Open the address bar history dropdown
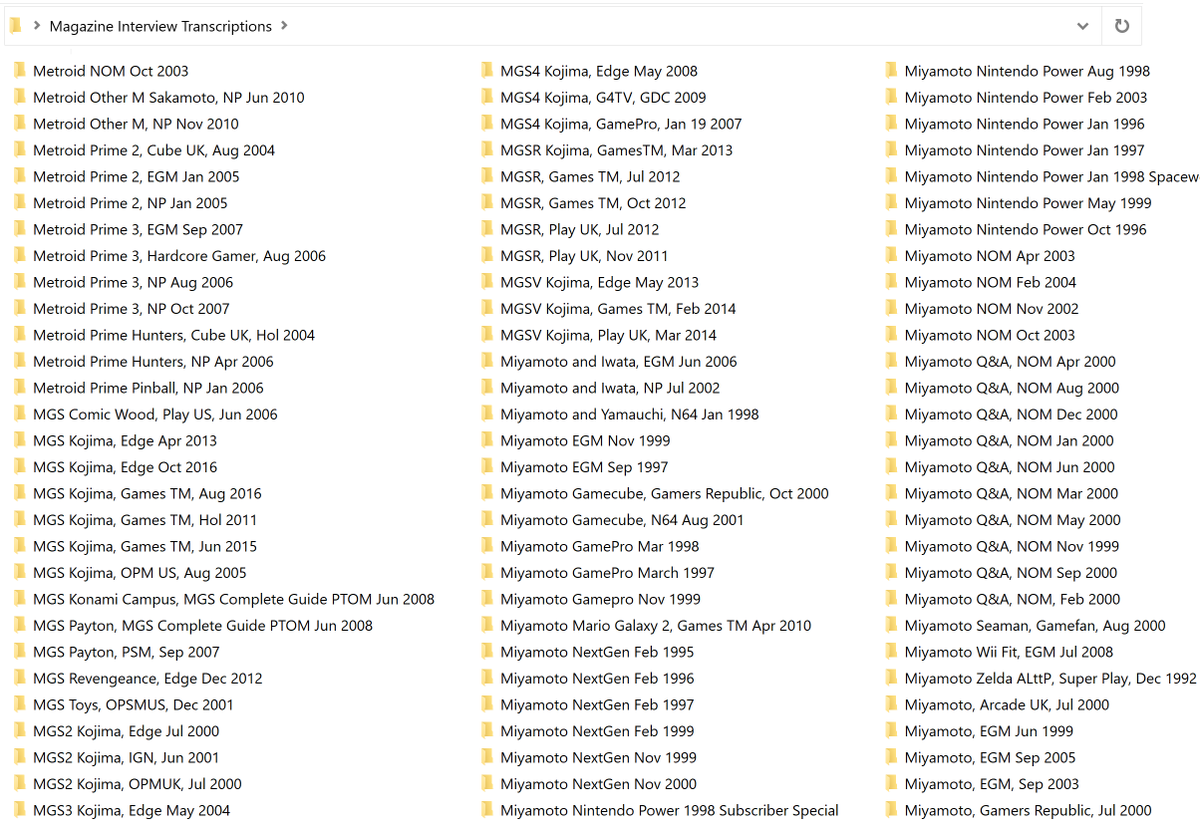 1082,26
